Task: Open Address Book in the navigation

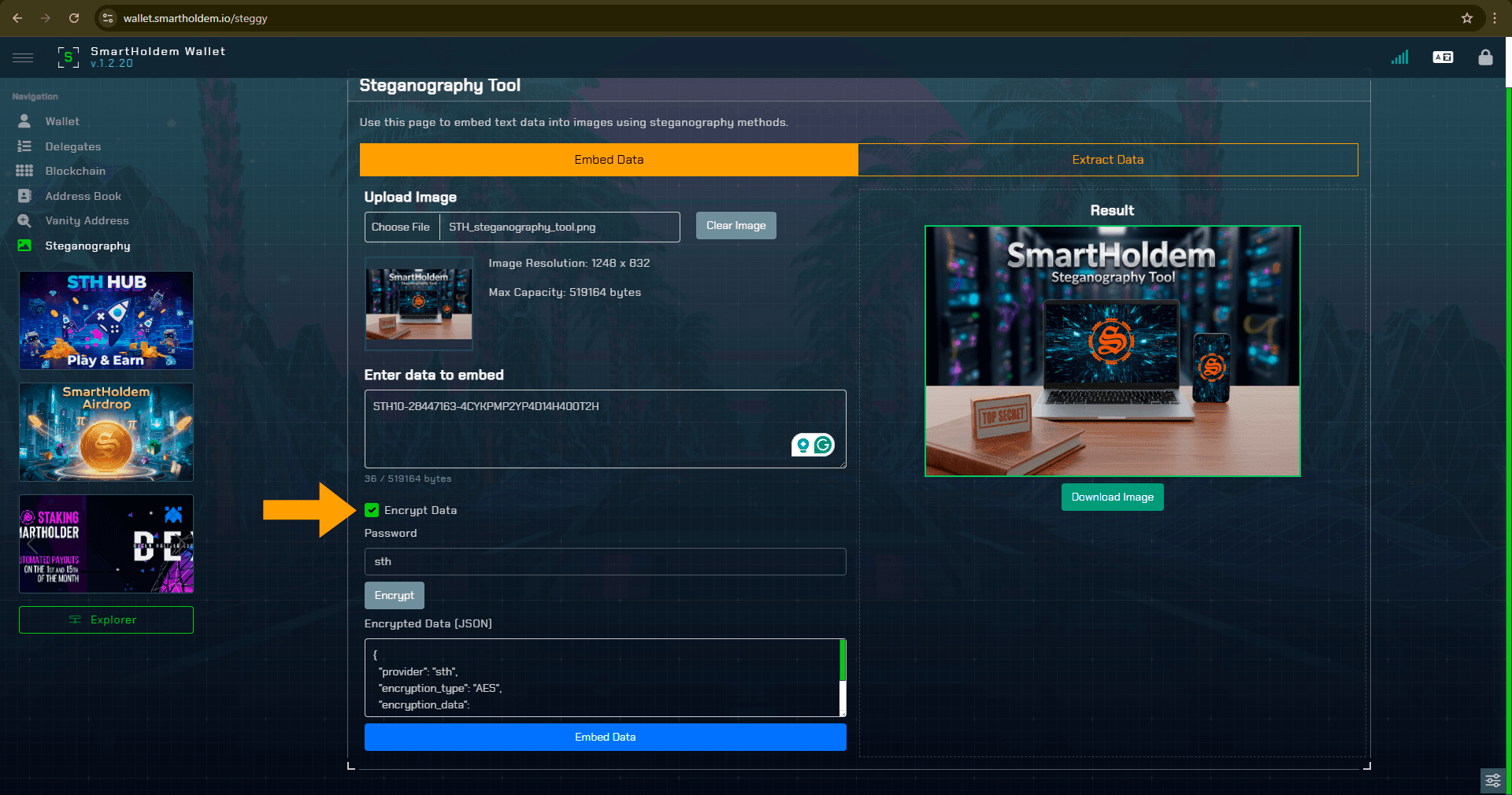Action: (83, 196)
